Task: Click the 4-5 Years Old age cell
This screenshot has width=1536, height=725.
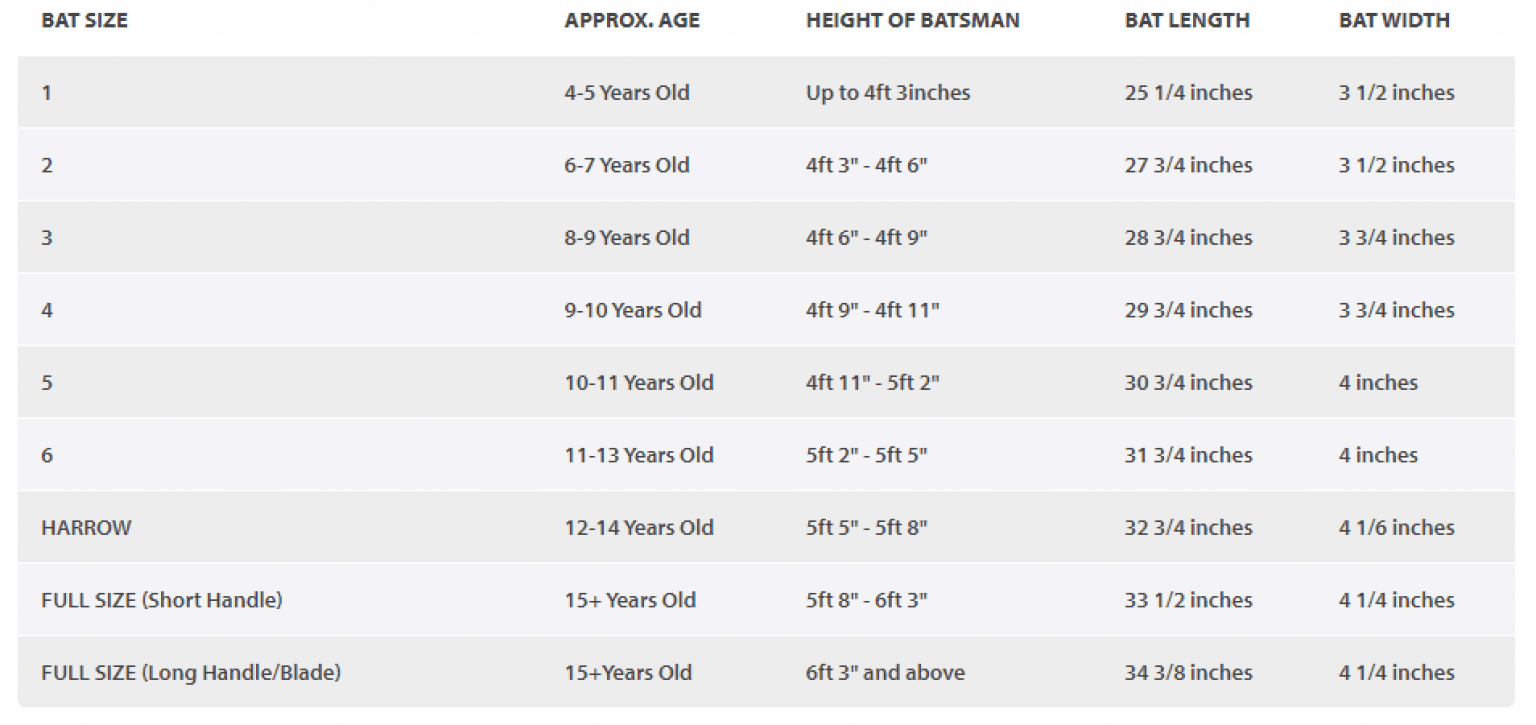Action: (x=627, y=93)
